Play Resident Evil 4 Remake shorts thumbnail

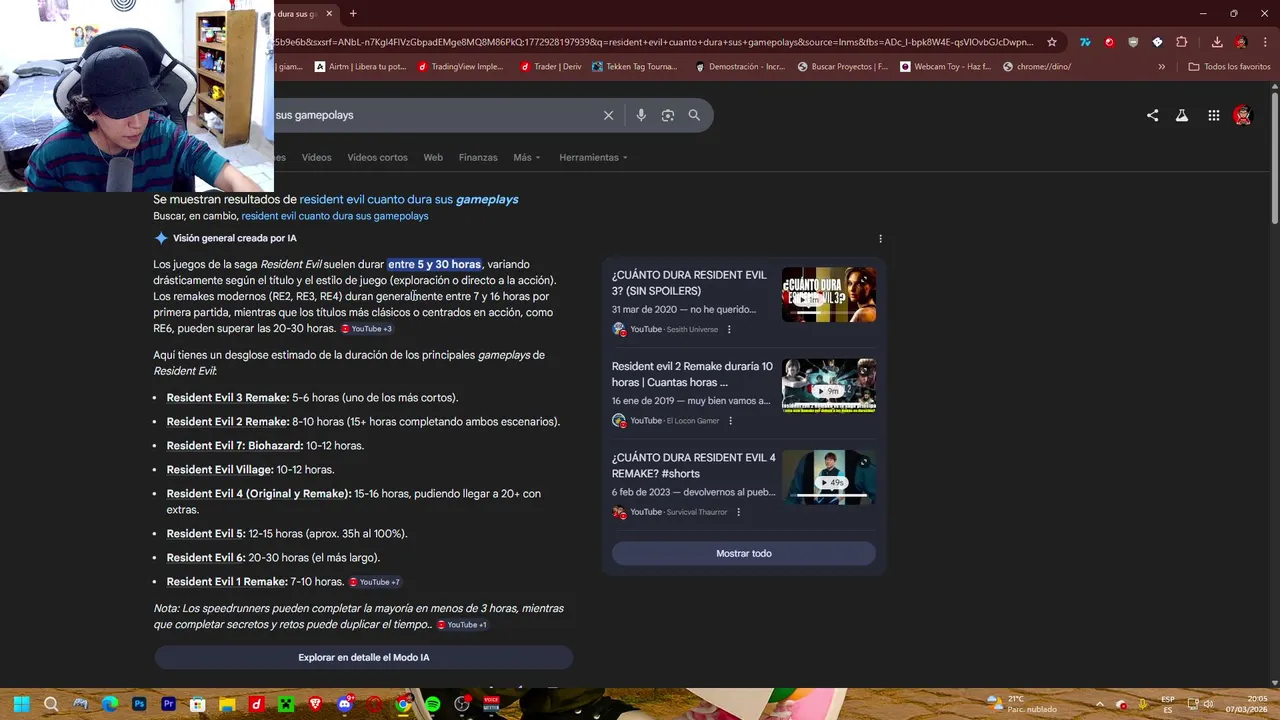pos(828,477)
